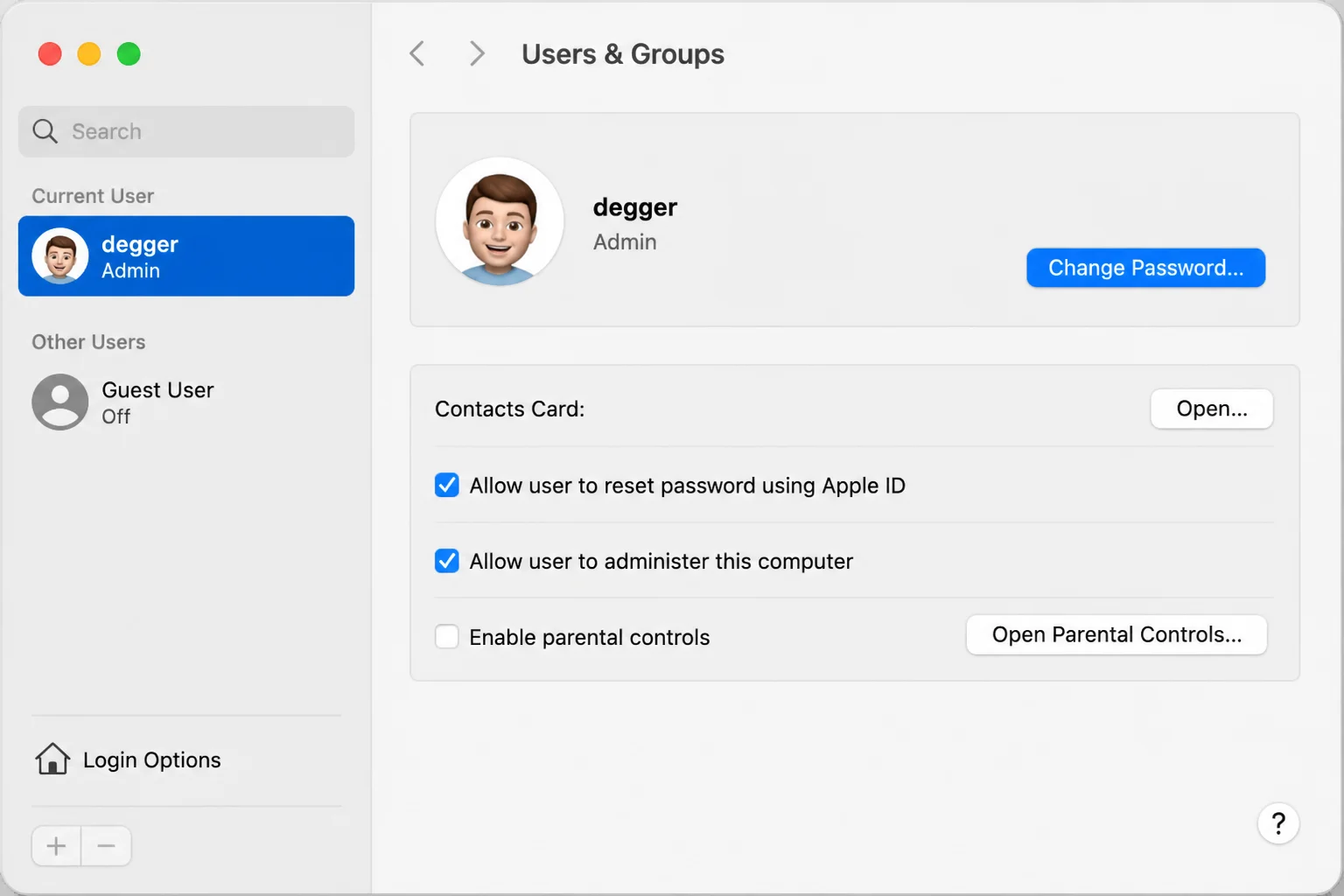Remove a user with the minus button

(x=107, y=846)
